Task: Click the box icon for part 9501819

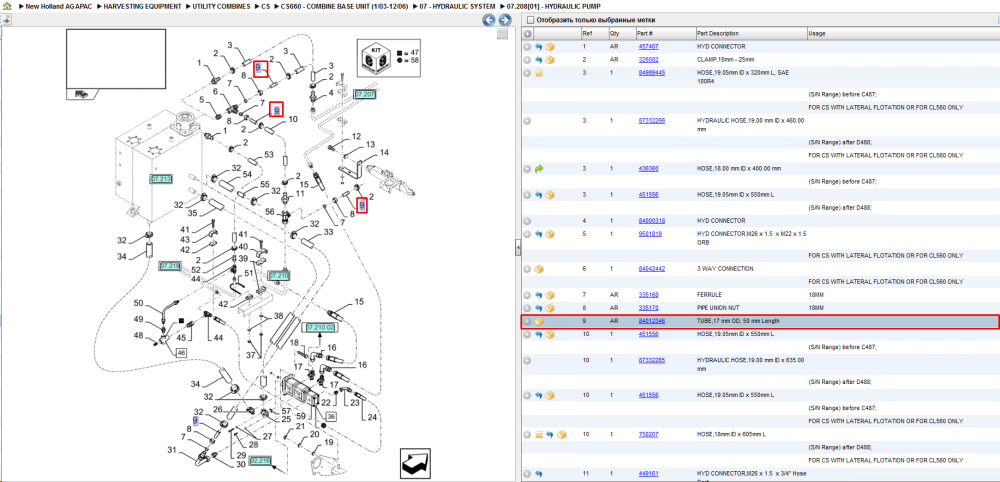Action: pos(550,234)
